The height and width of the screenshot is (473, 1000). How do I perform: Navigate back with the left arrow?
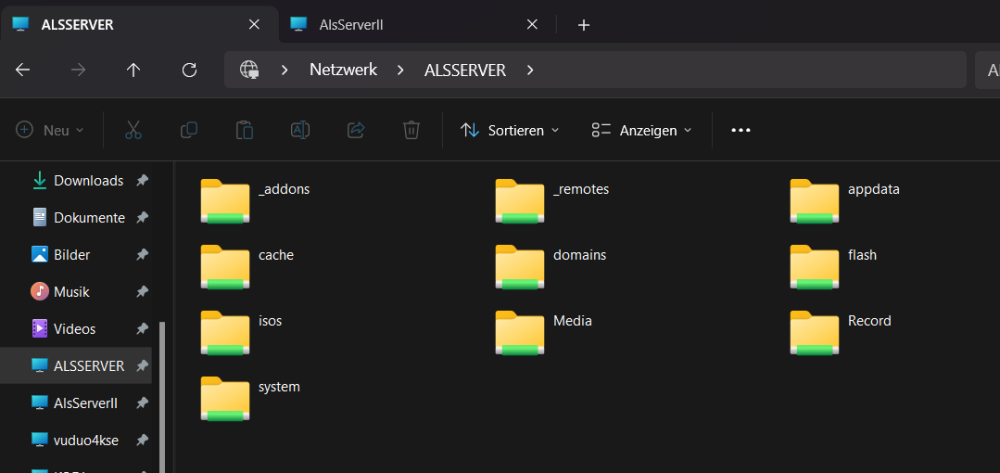click(x=22, y=70)
